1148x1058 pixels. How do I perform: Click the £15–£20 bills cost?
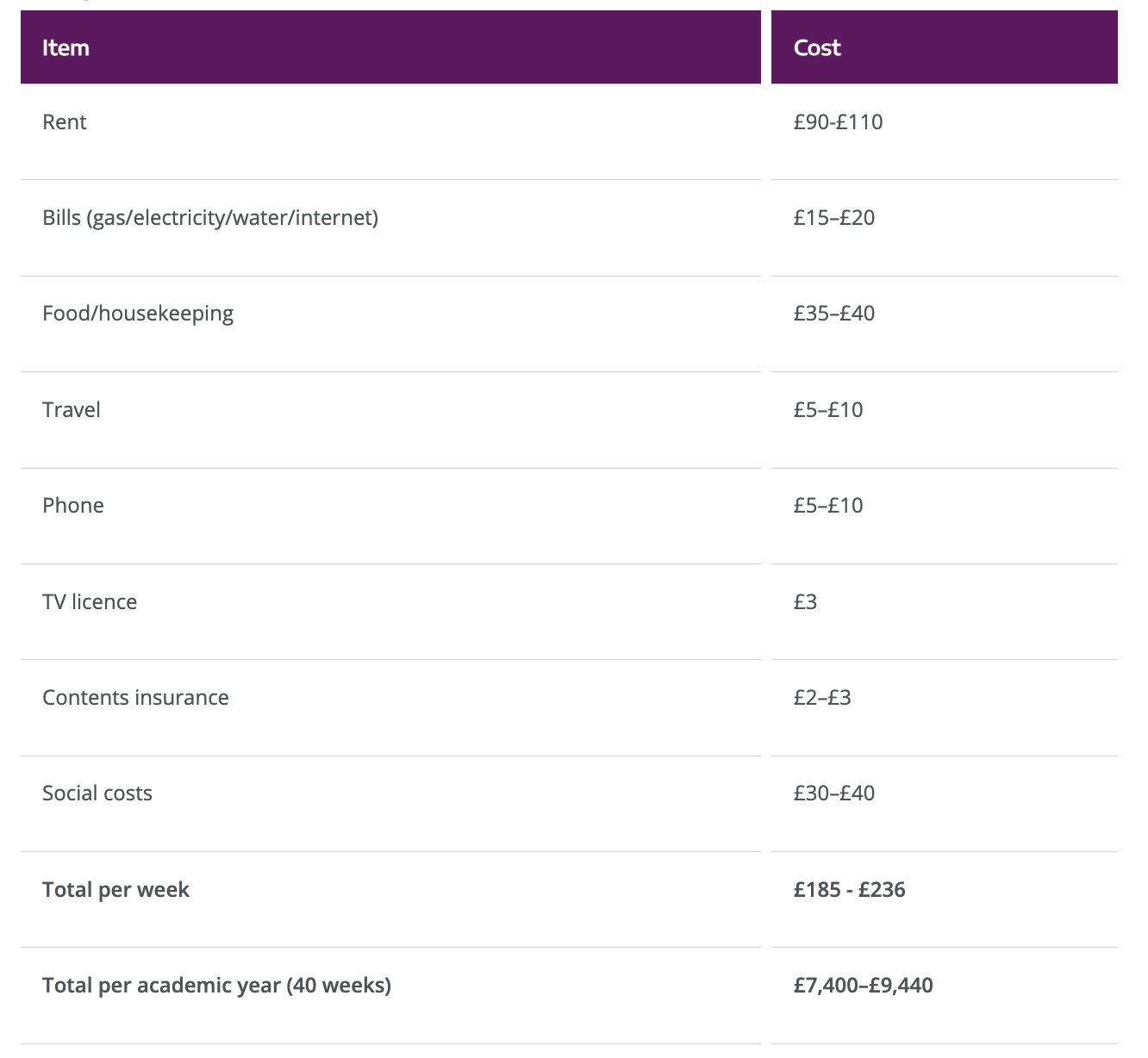[x=833, y=218]
